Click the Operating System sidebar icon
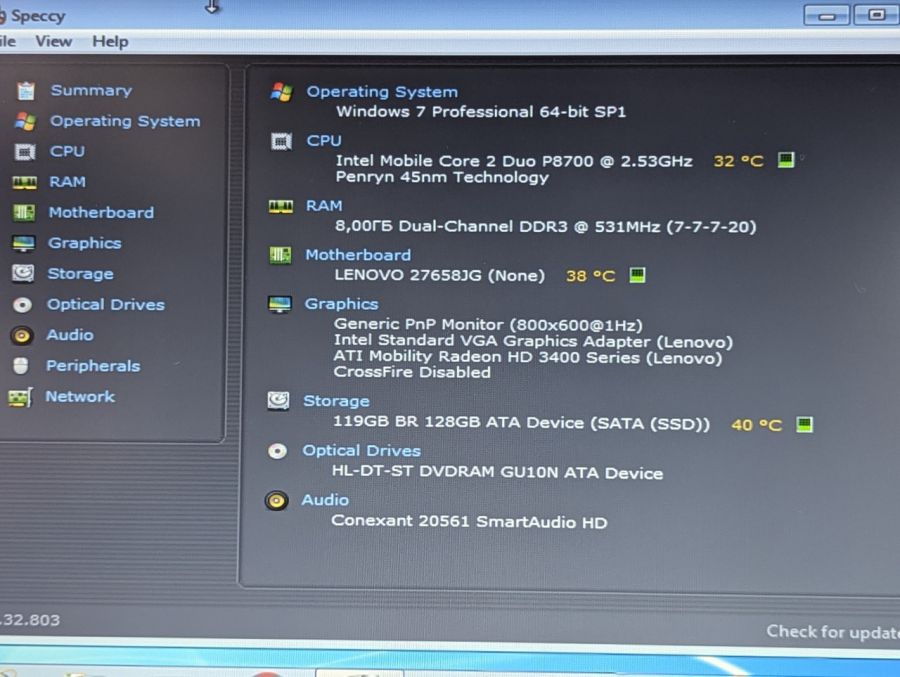Screen dimensions: 900x677 pyautogui.click(x=25, y=121)
